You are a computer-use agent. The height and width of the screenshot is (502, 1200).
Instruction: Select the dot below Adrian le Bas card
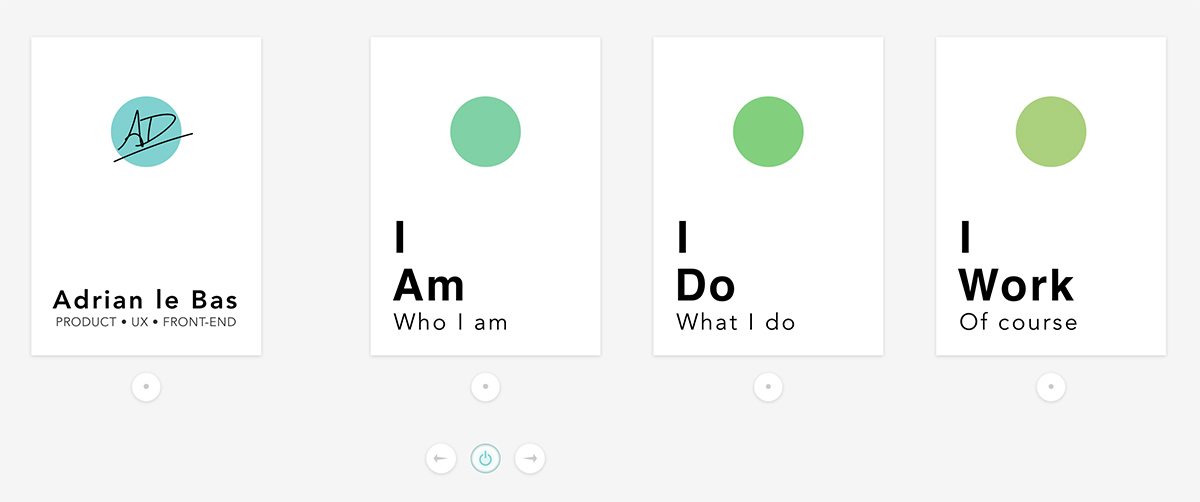[146, 386]
